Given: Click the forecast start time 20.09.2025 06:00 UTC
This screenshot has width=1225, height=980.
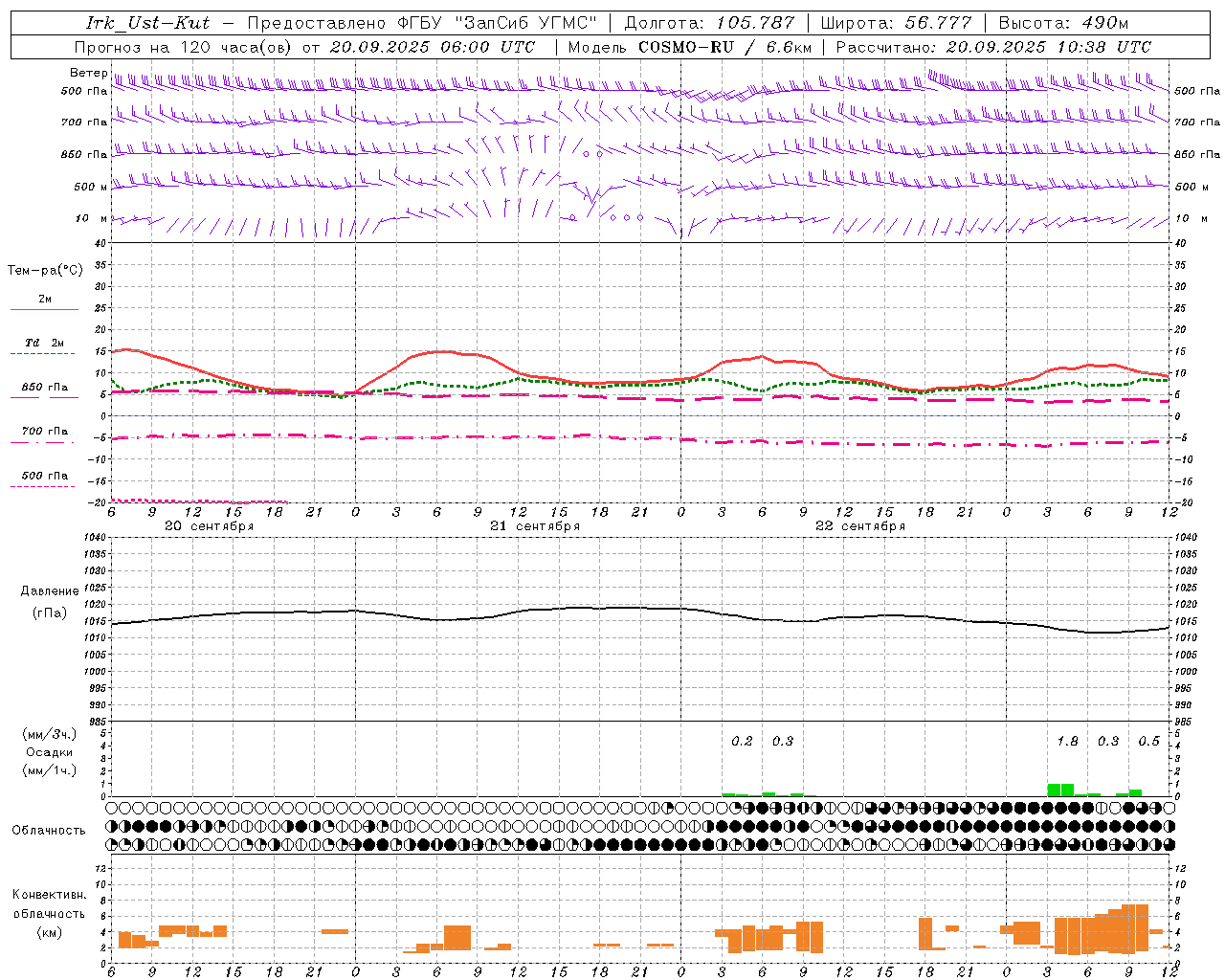Looking at the screenshot, I should pyautogui.click(x=433, y=47).
